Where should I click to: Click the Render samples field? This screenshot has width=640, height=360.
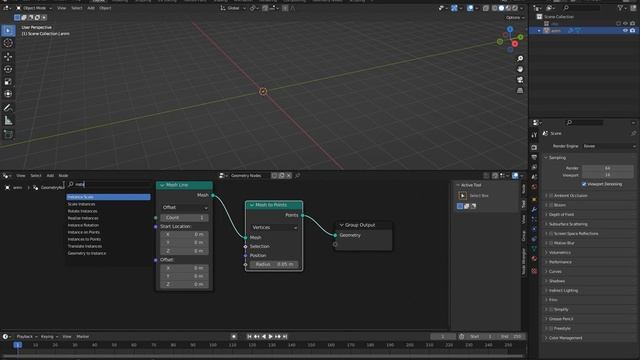click(x=608, y=168)
